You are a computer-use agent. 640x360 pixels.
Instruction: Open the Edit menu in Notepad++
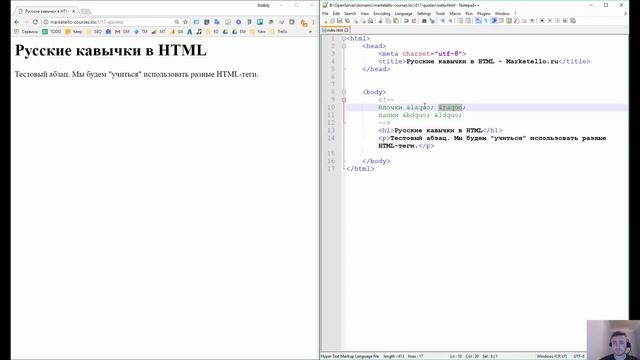336,13
